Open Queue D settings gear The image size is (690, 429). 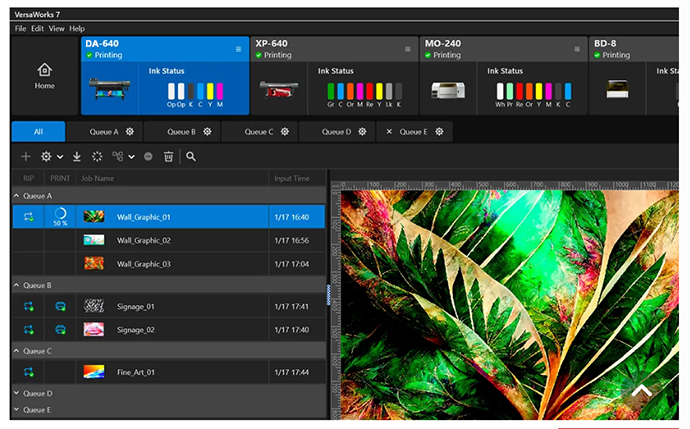[362, 132]
